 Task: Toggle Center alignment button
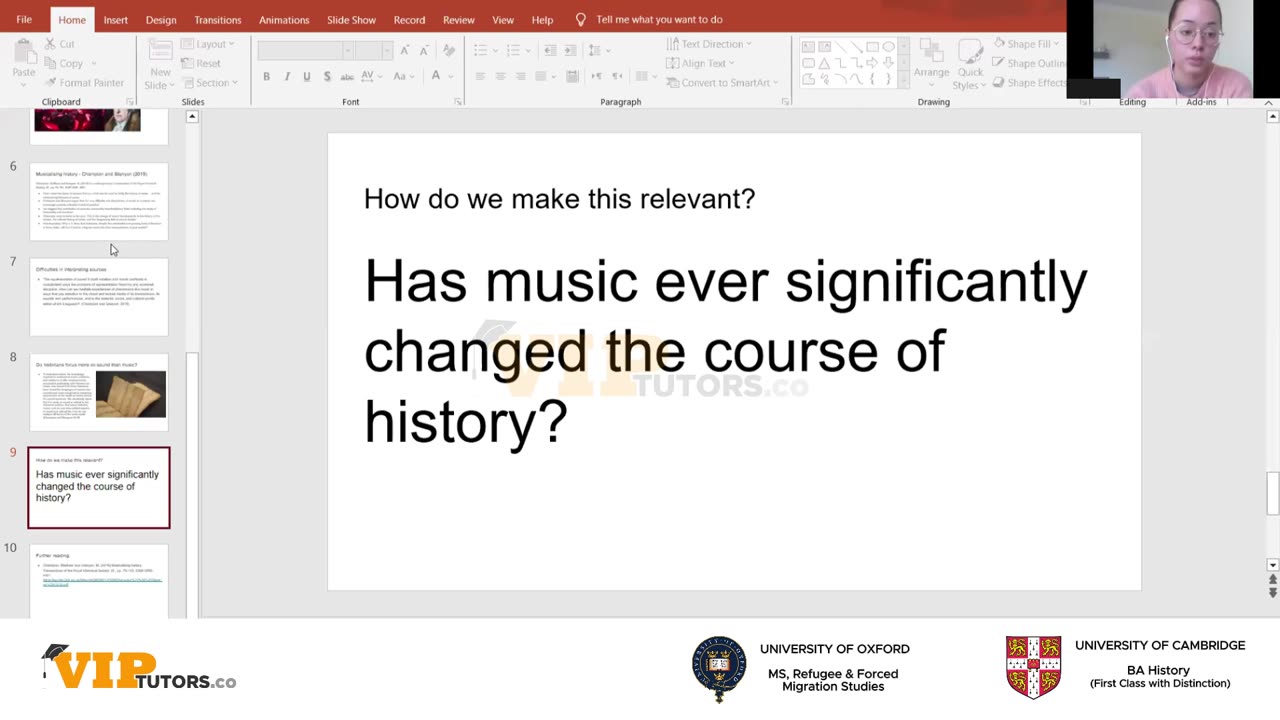[500, 76]
